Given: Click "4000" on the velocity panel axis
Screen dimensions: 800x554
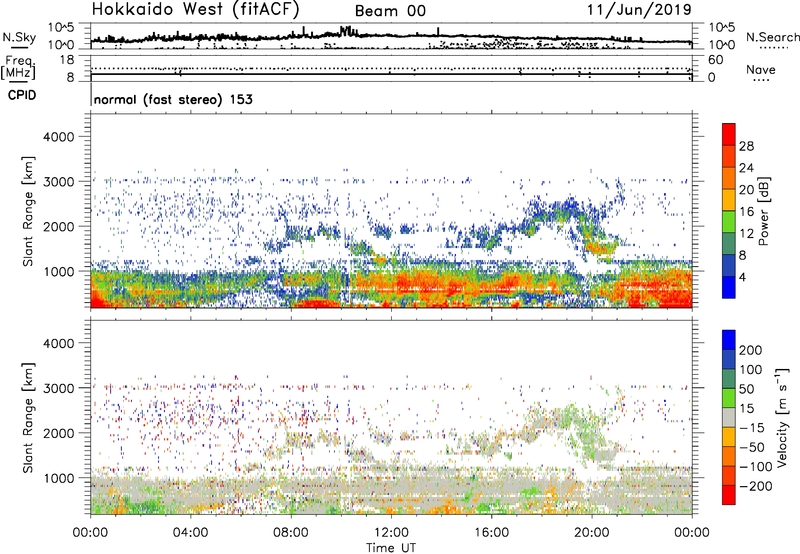Looking at the screenshot, I should point(58,343).
